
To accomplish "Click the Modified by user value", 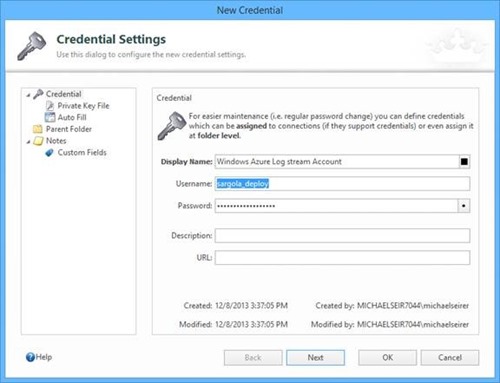I will [x=413, y=324].
